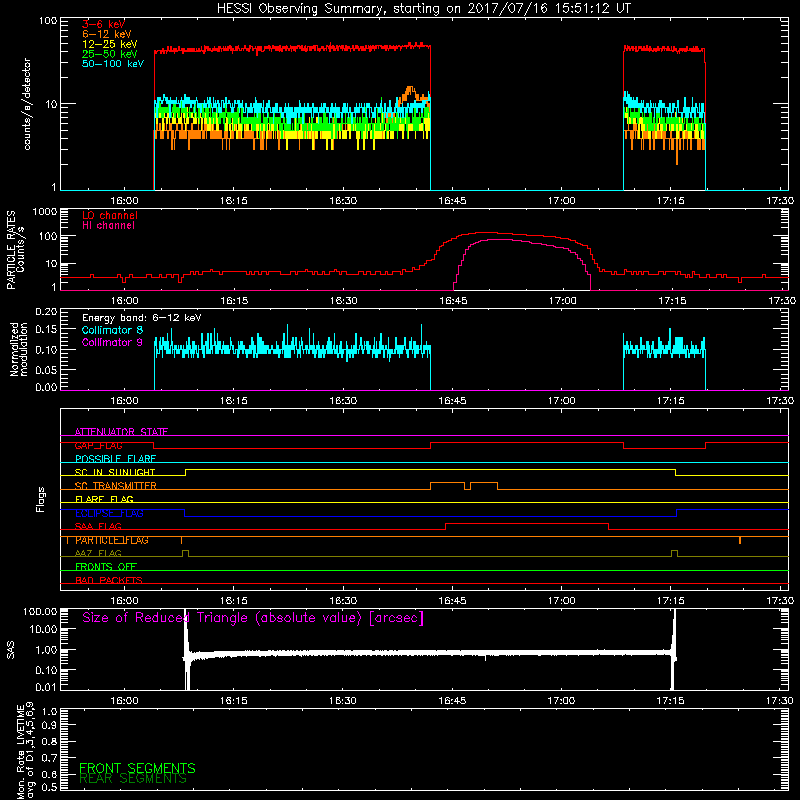This screenshot has width=800, height=800.
Task: Click the yellow 12-25 keV legend label
Action: (x=110, y=44)
